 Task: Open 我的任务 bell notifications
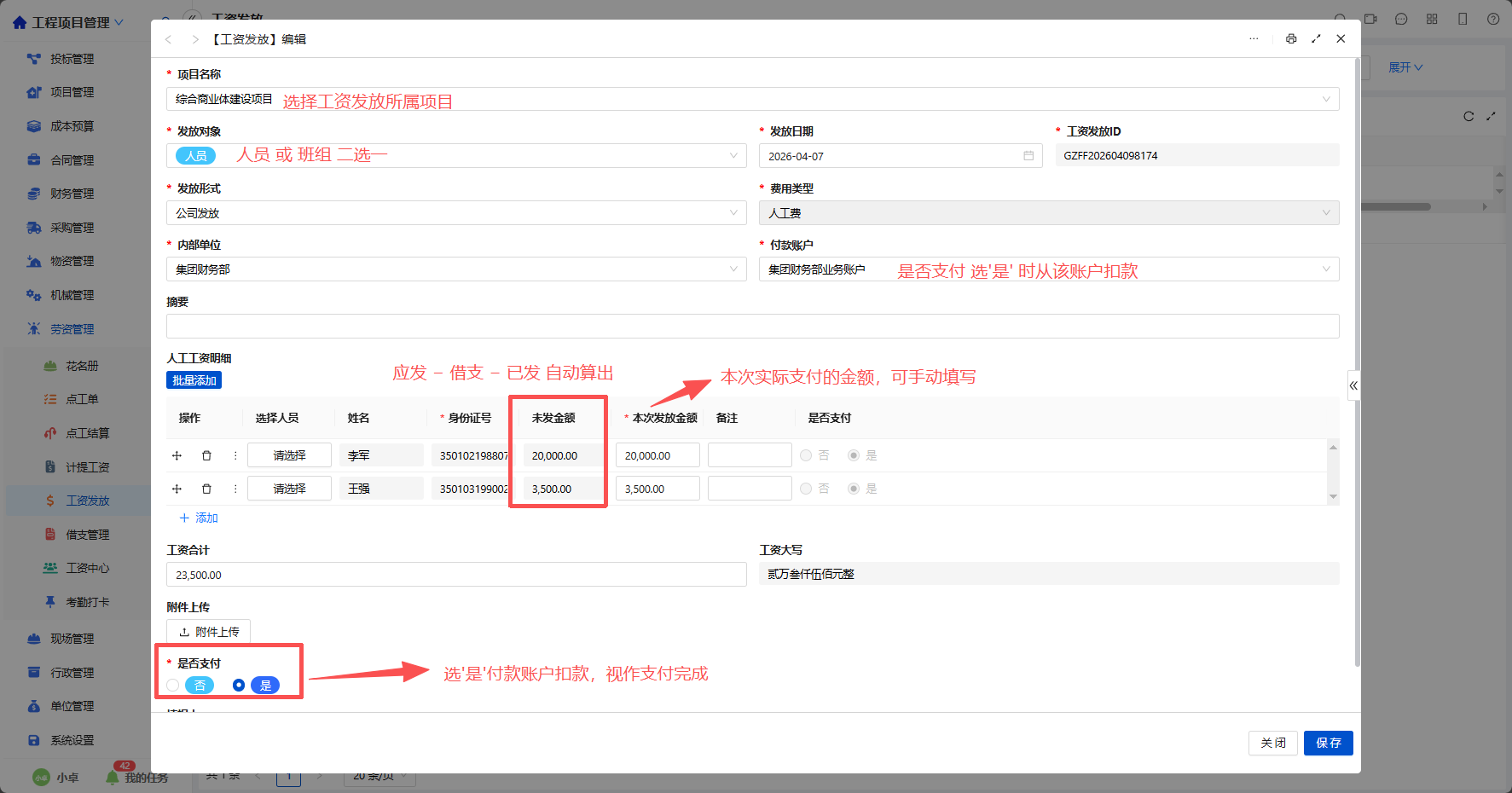(136, 777)
